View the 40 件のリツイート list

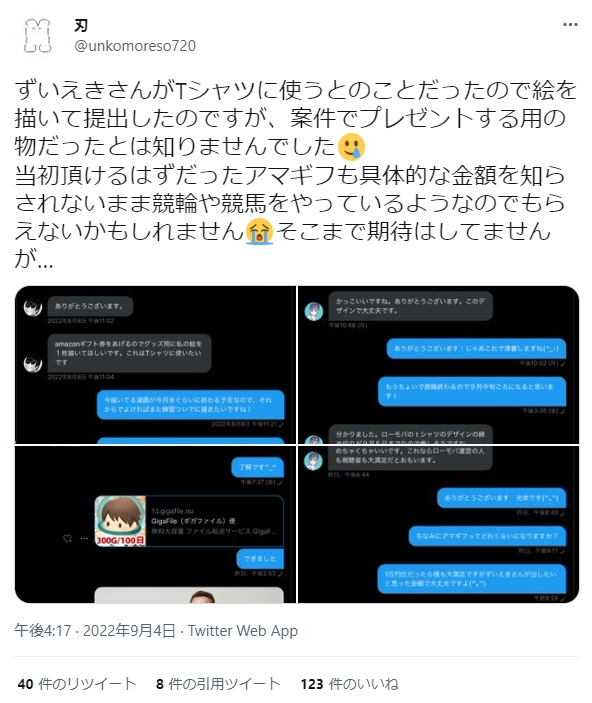point(77,684)
